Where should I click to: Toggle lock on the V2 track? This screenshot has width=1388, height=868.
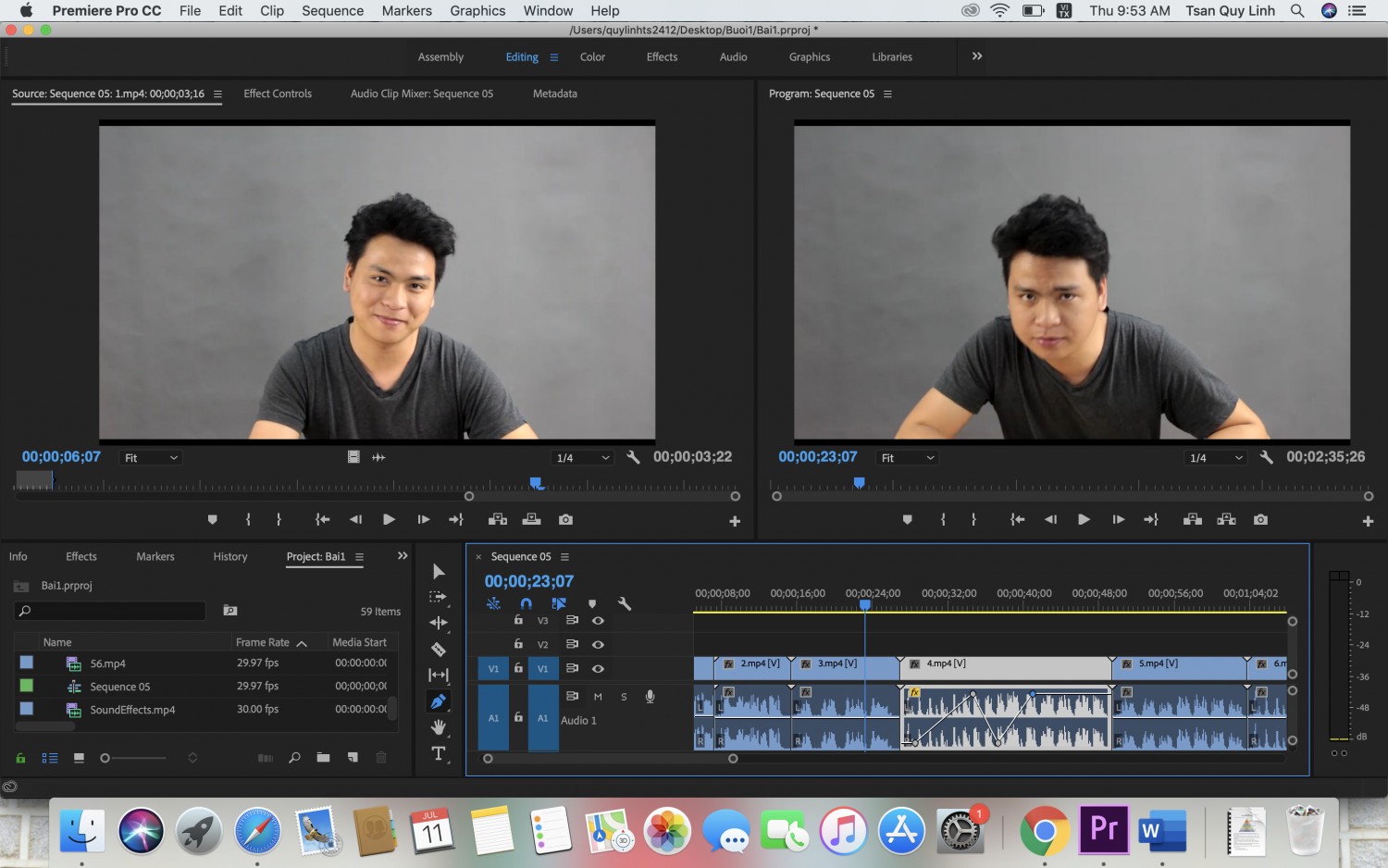pyautogui.click(x=518, y=644)
